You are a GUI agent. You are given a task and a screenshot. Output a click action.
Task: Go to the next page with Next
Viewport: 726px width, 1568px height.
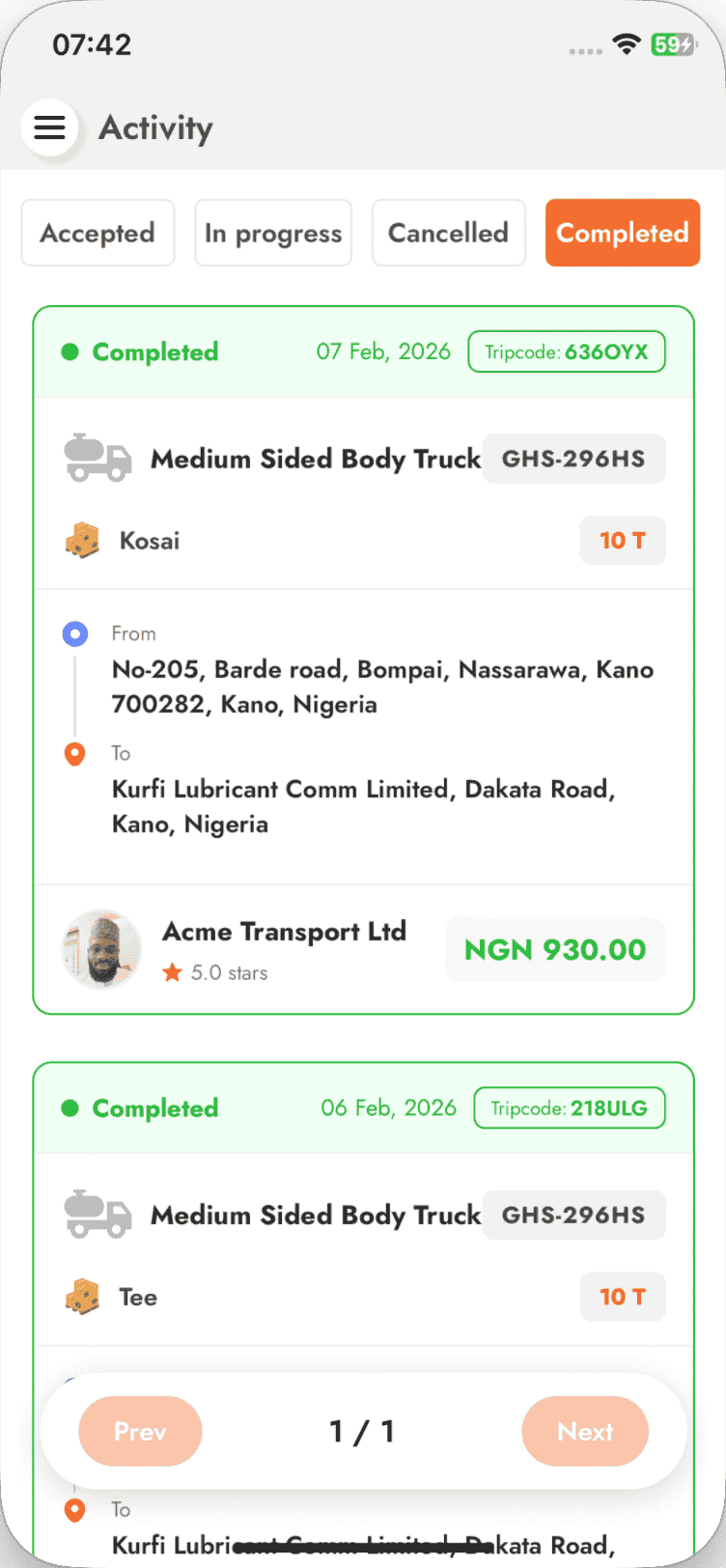[585, 1431]
